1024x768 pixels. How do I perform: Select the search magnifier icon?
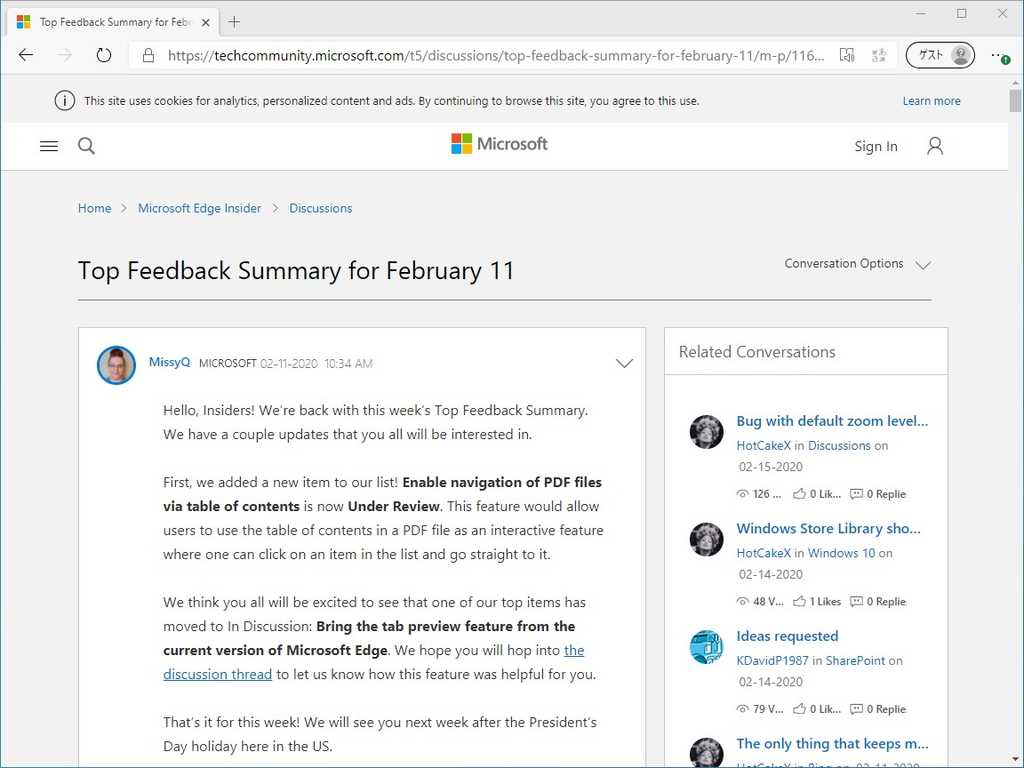pos(86,146)
